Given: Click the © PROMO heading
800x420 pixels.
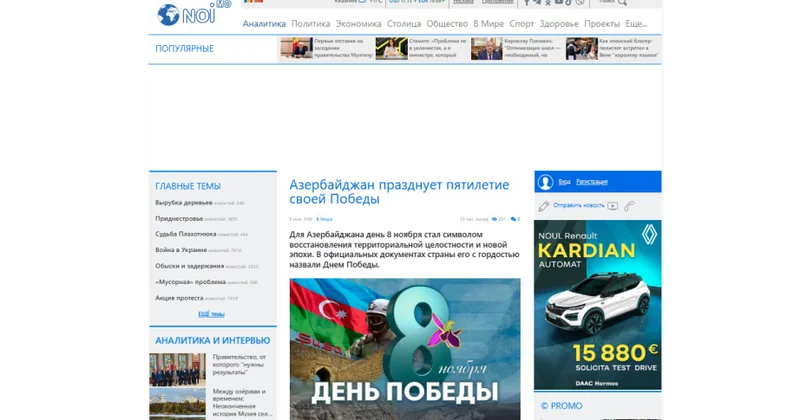Looking at the screenshot, I should point(561,406).
